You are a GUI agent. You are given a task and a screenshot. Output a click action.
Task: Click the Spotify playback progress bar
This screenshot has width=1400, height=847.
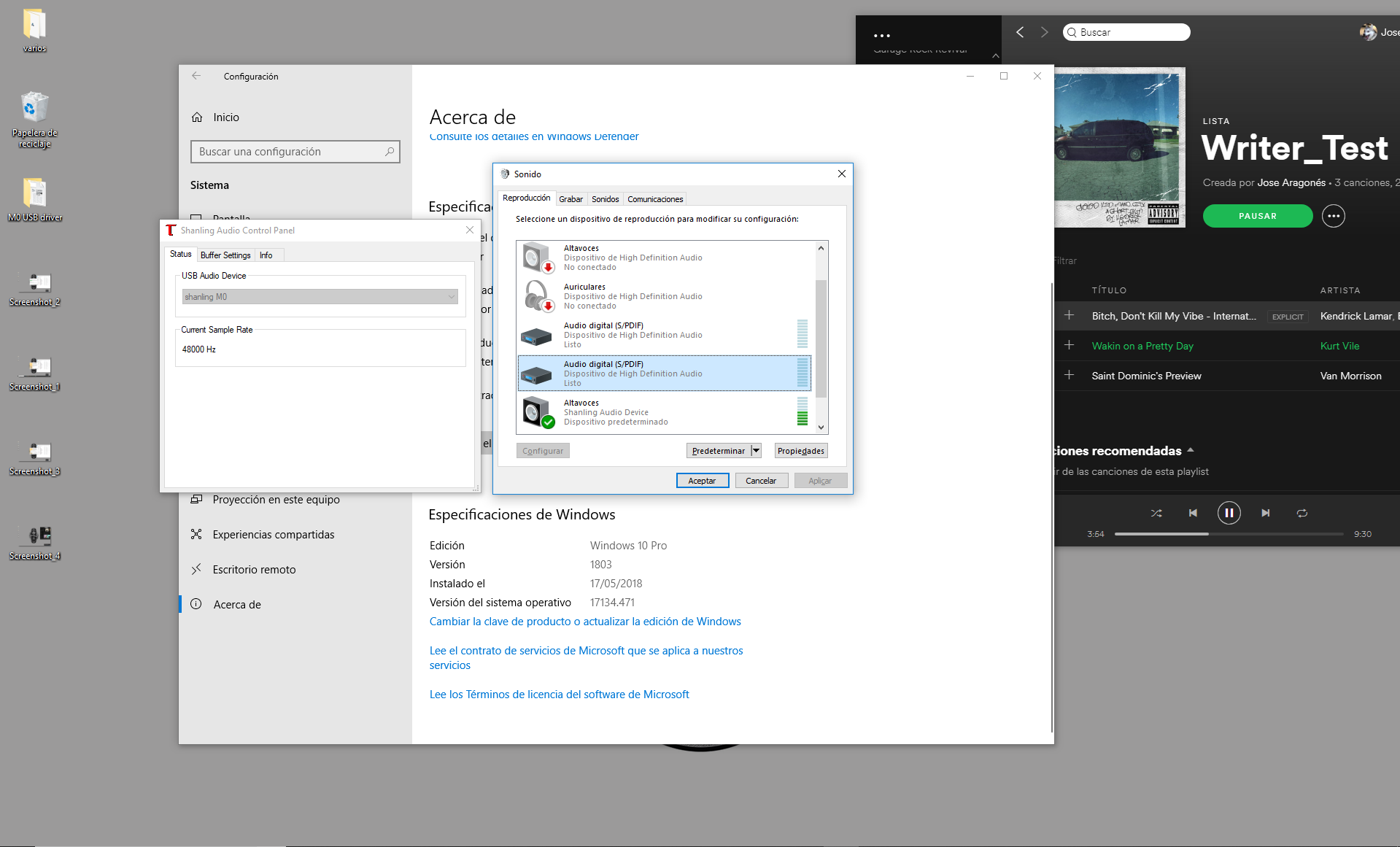point(1229,534)
